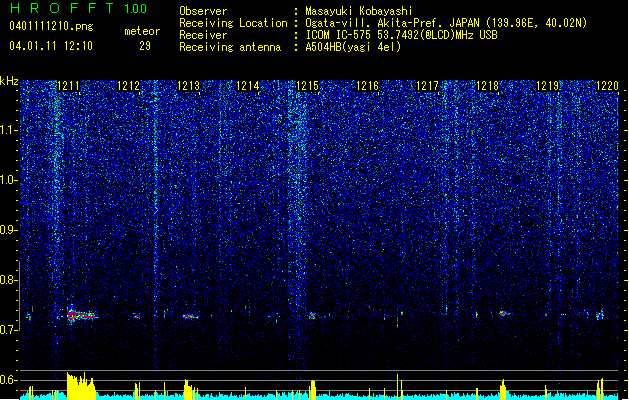Click the name Masayuki Kobayashi

click(359, 11)
